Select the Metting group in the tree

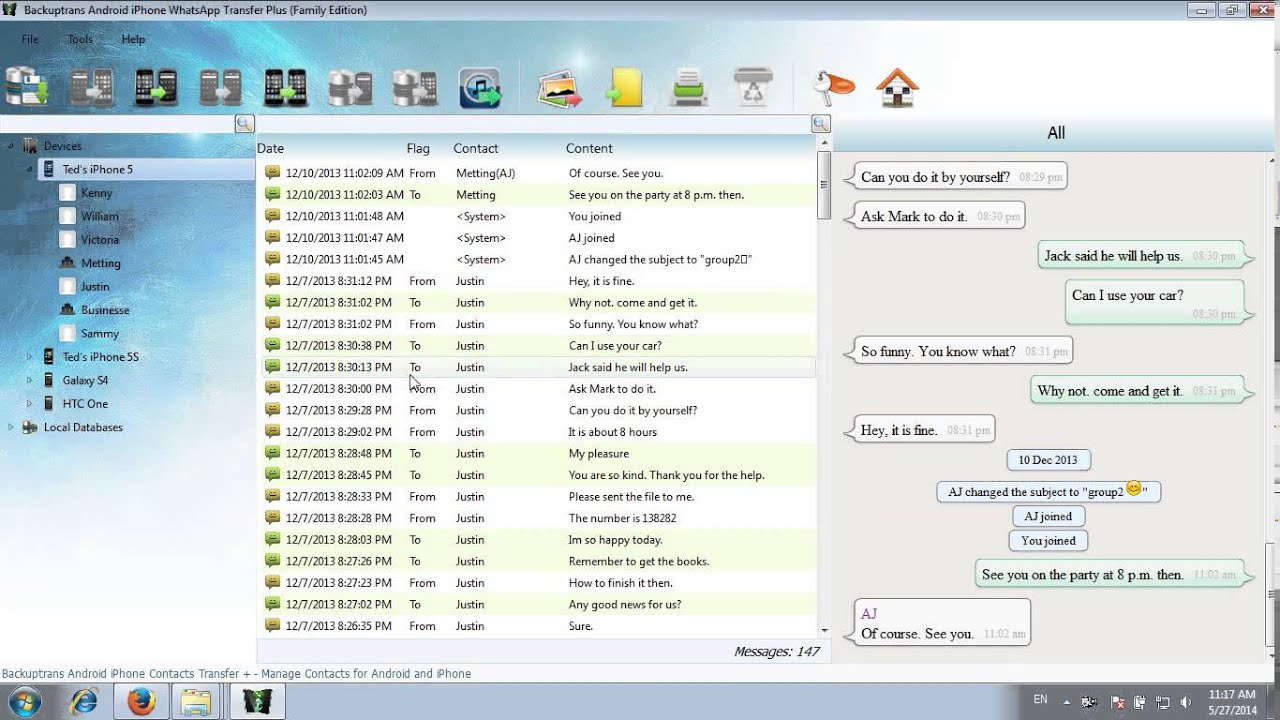pos(101,263)
